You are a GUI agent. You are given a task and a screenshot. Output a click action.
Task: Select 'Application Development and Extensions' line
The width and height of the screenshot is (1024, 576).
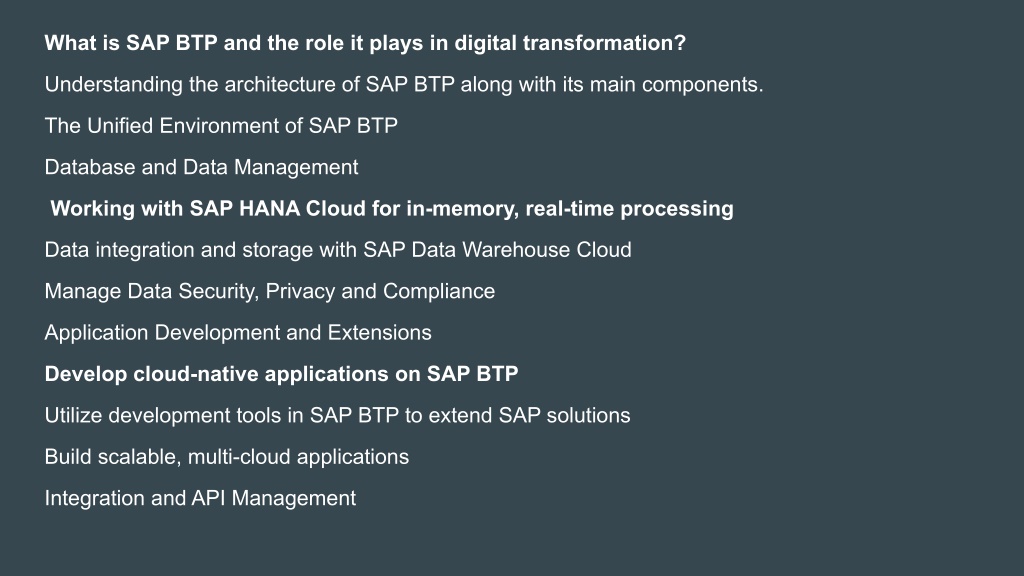[238, 333]
